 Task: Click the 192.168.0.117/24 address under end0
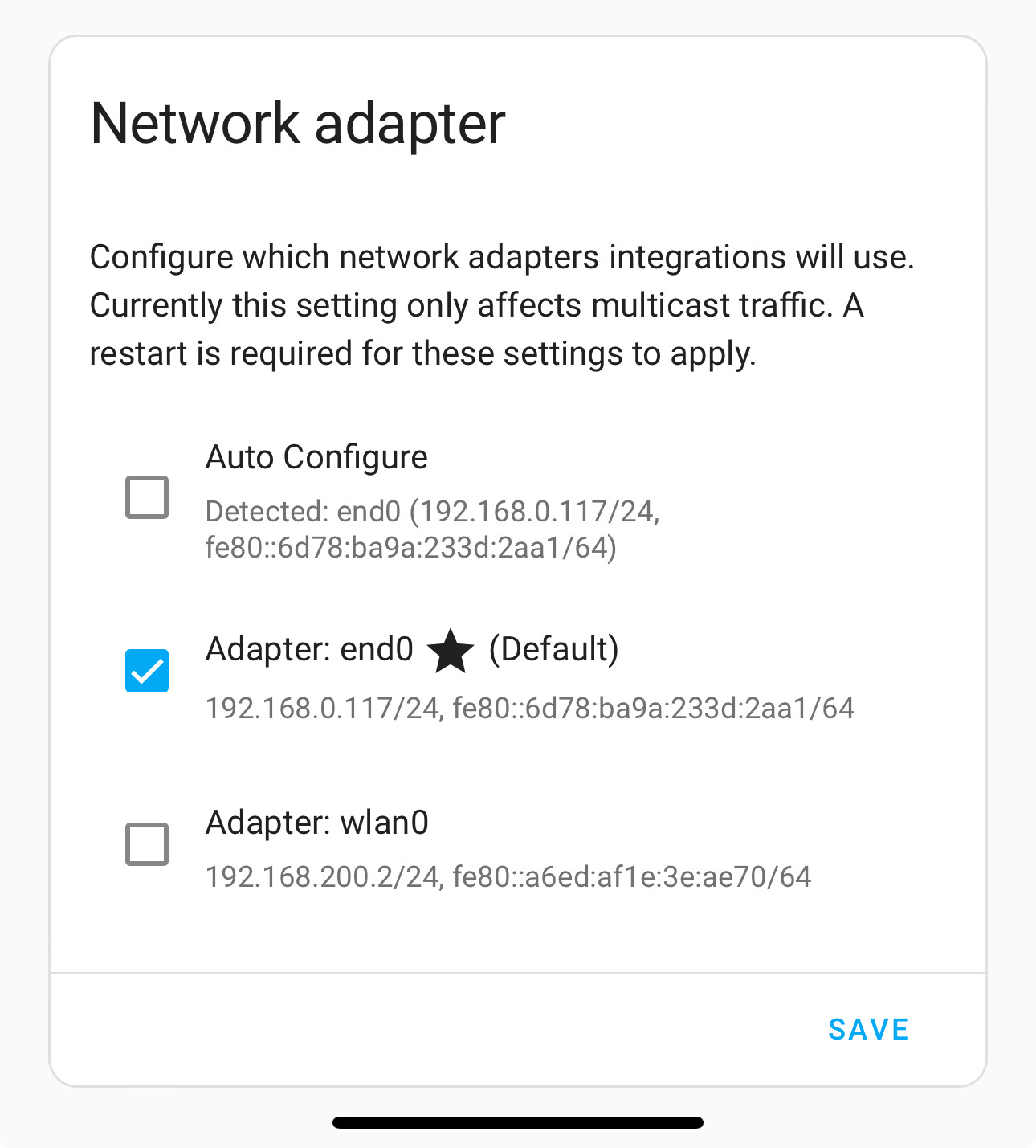click(x=322, y=708)
